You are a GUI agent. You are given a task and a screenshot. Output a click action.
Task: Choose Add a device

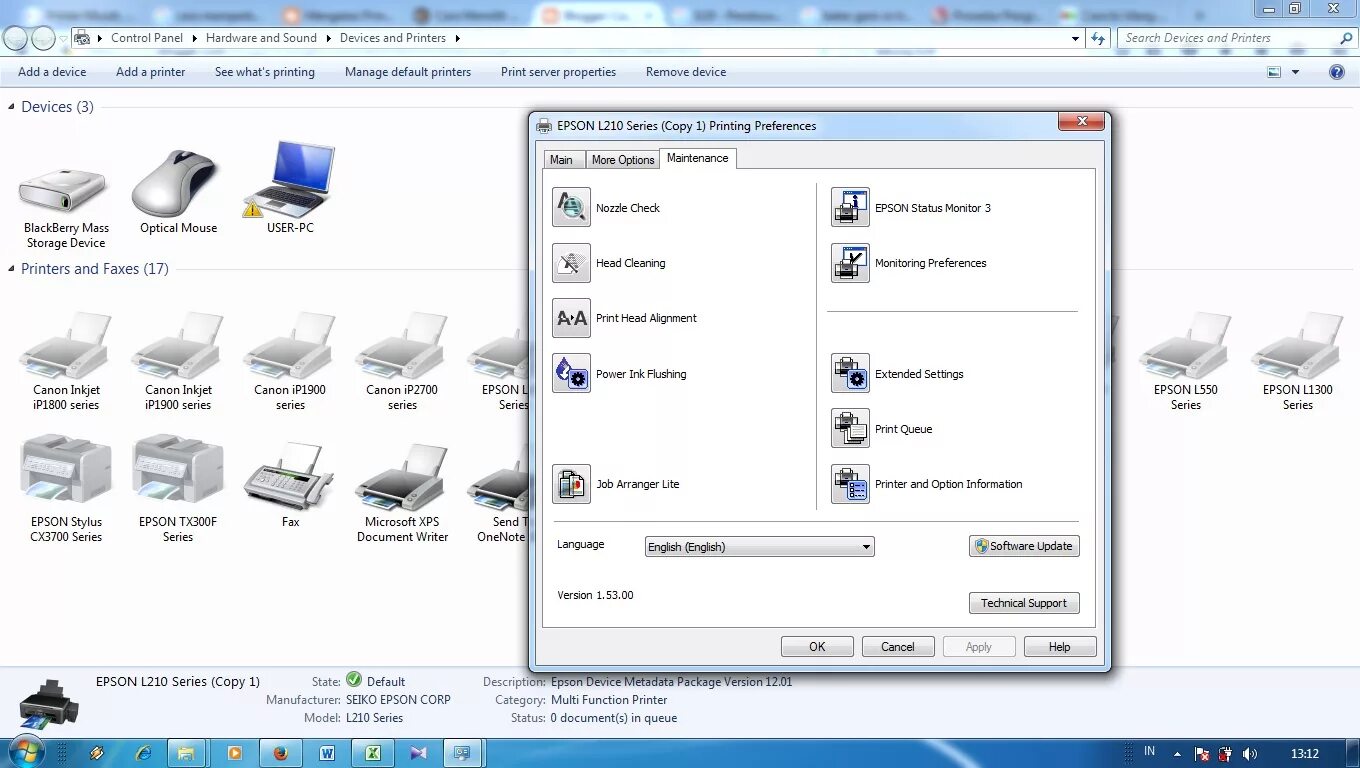coord(52,72)
